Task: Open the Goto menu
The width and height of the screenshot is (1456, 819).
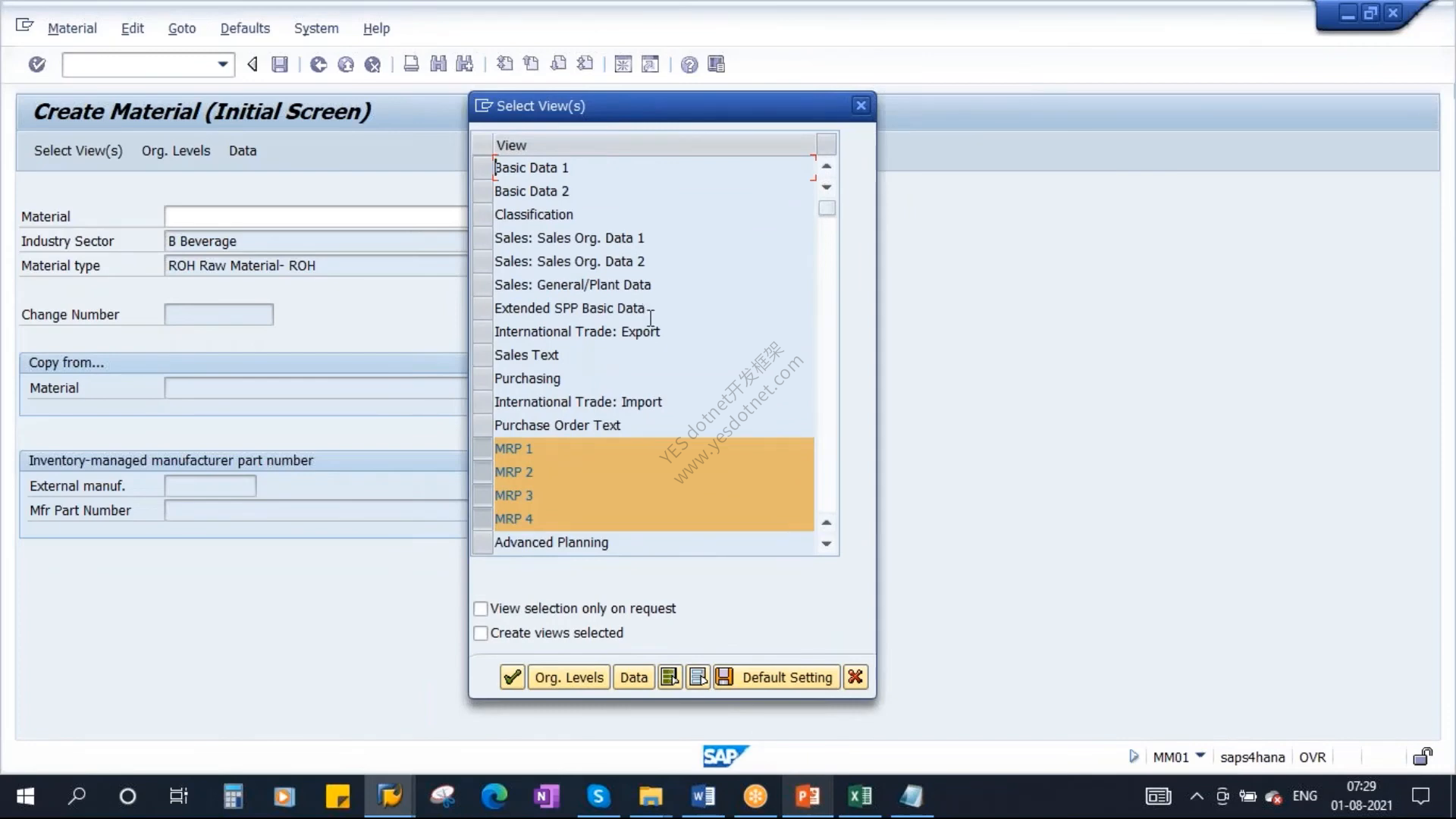Action: click(x=182, y=28)
